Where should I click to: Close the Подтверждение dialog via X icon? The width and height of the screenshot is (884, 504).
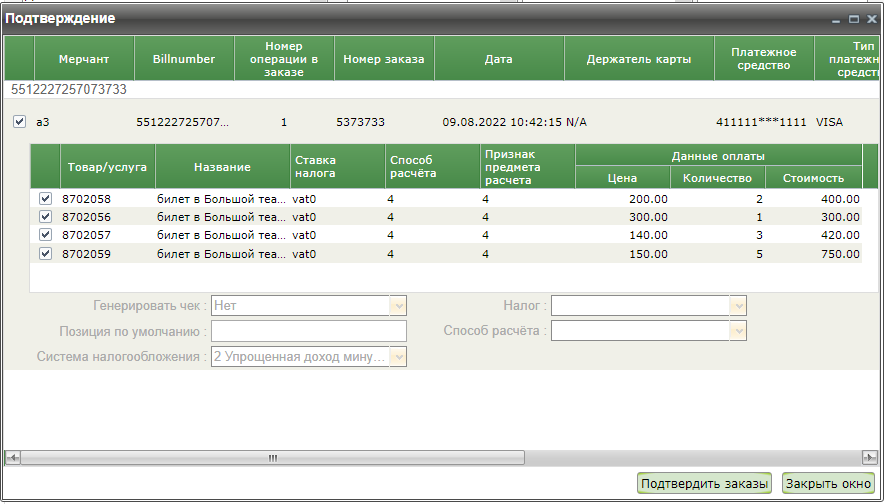coord(871,19)
